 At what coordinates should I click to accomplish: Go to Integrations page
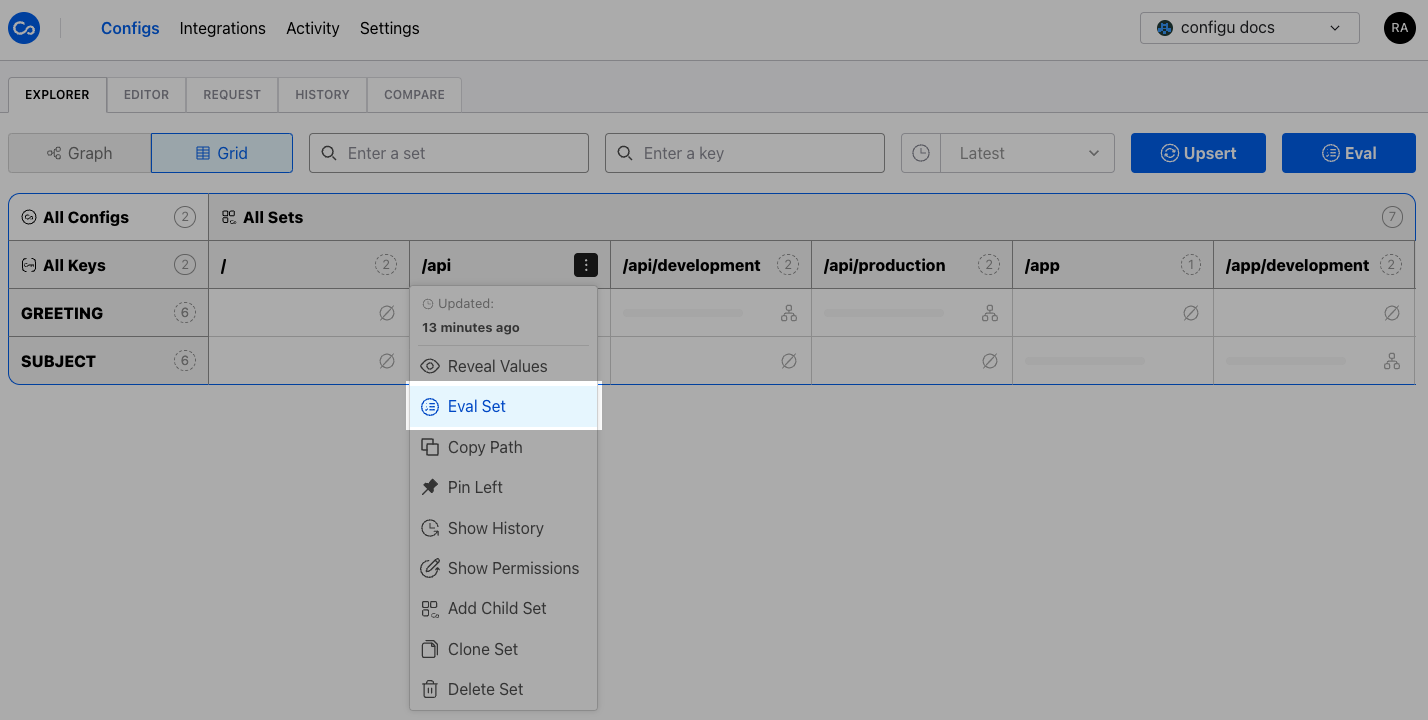tap(222, 28)
